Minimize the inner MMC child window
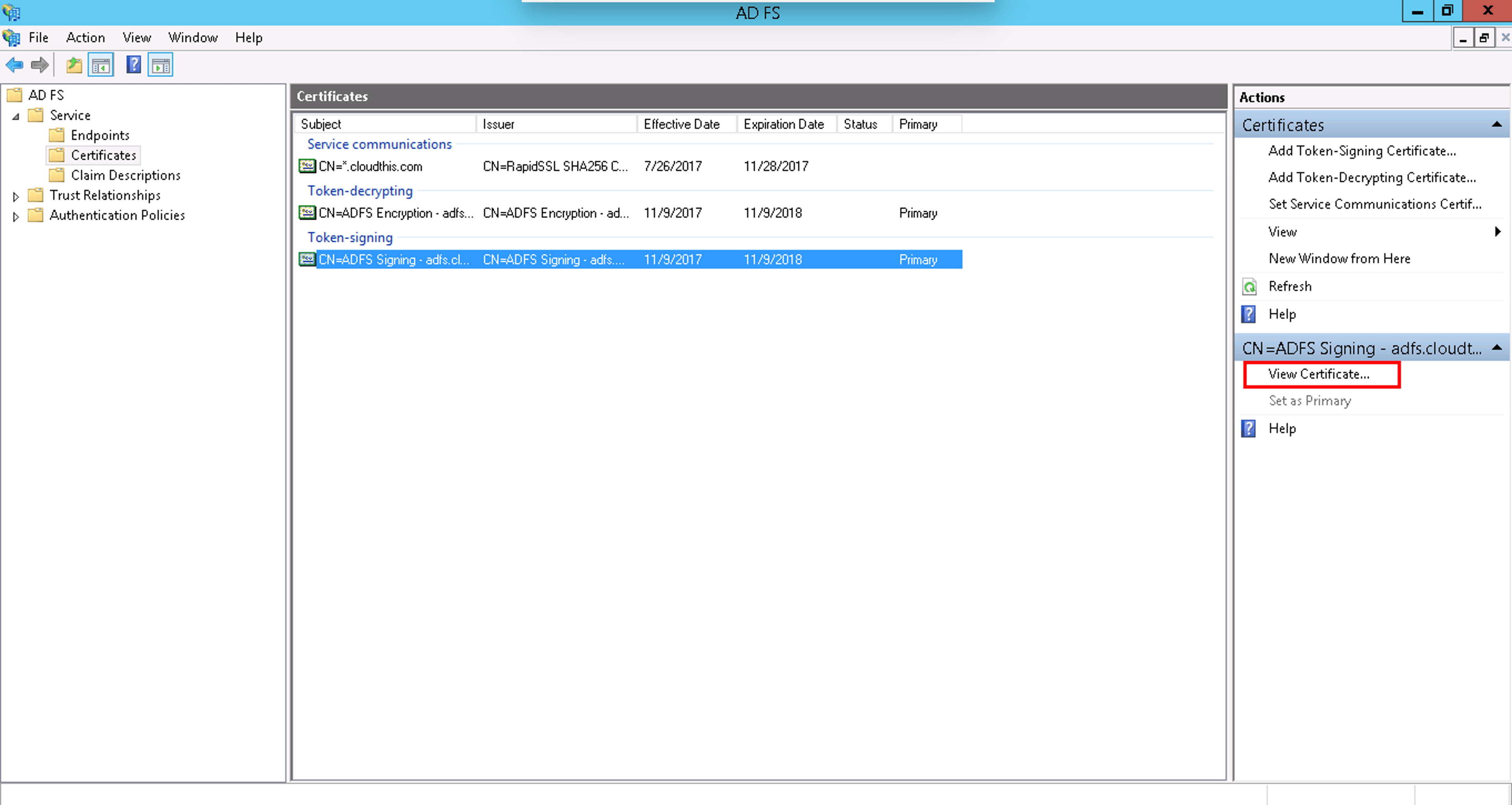Image resolution: width=1512 pixels, height=805 pixels. pos(1463,38)
